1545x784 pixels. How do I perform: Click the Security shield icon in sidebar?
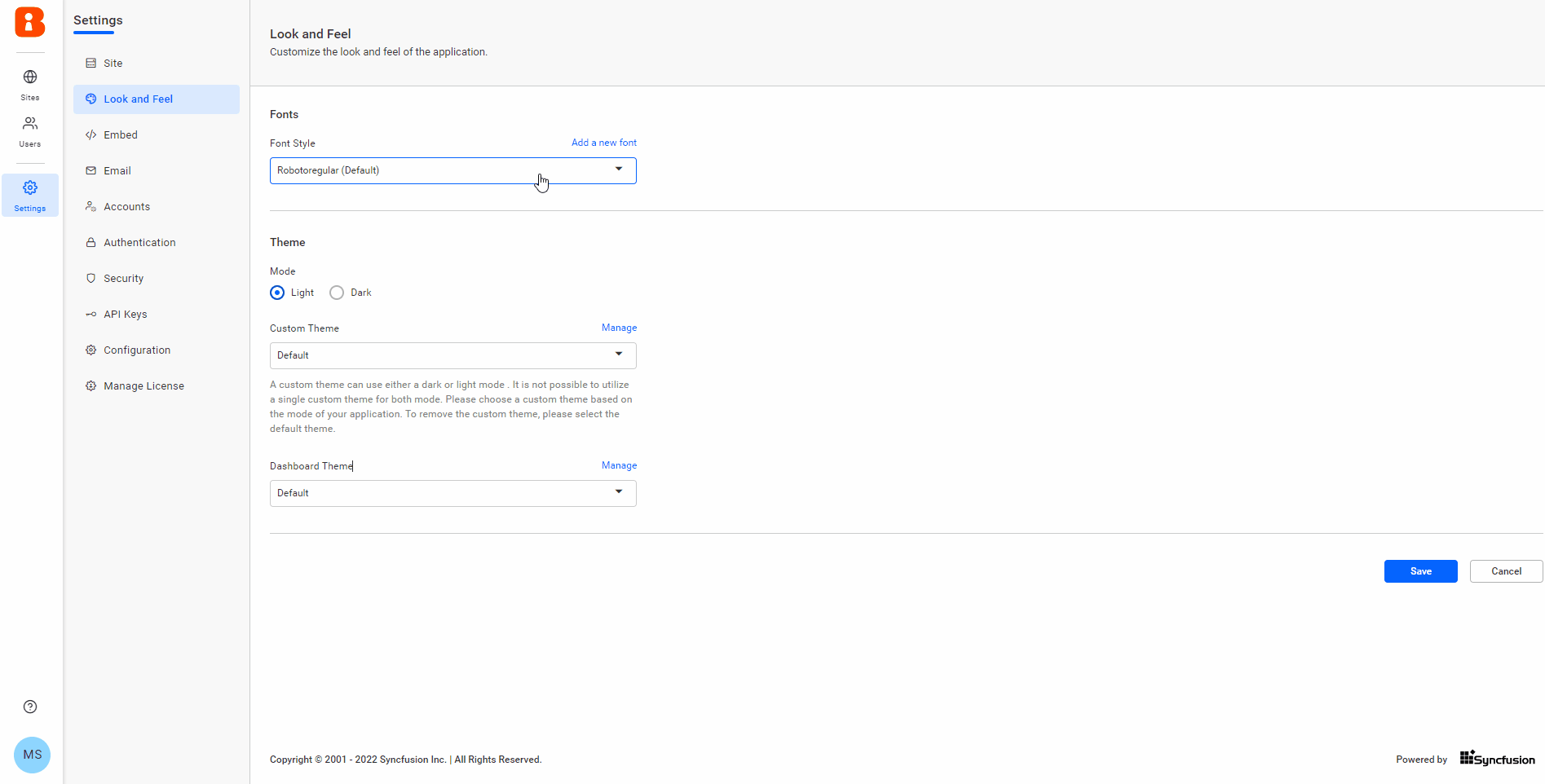pyautogui.click(x=91, y=279)
